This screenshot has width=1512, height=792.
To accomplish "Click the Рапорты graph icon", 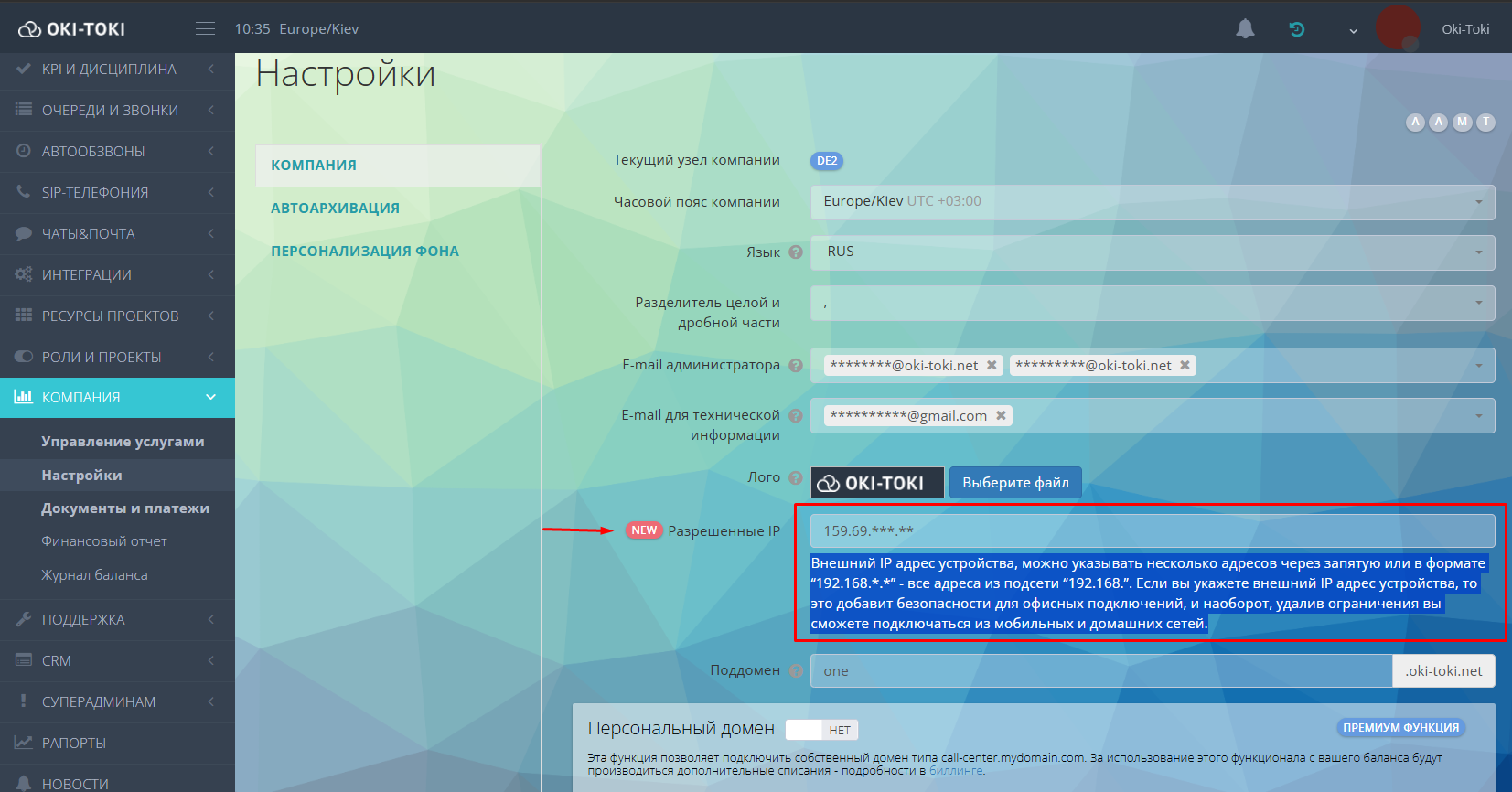I will tap(24, 743).
